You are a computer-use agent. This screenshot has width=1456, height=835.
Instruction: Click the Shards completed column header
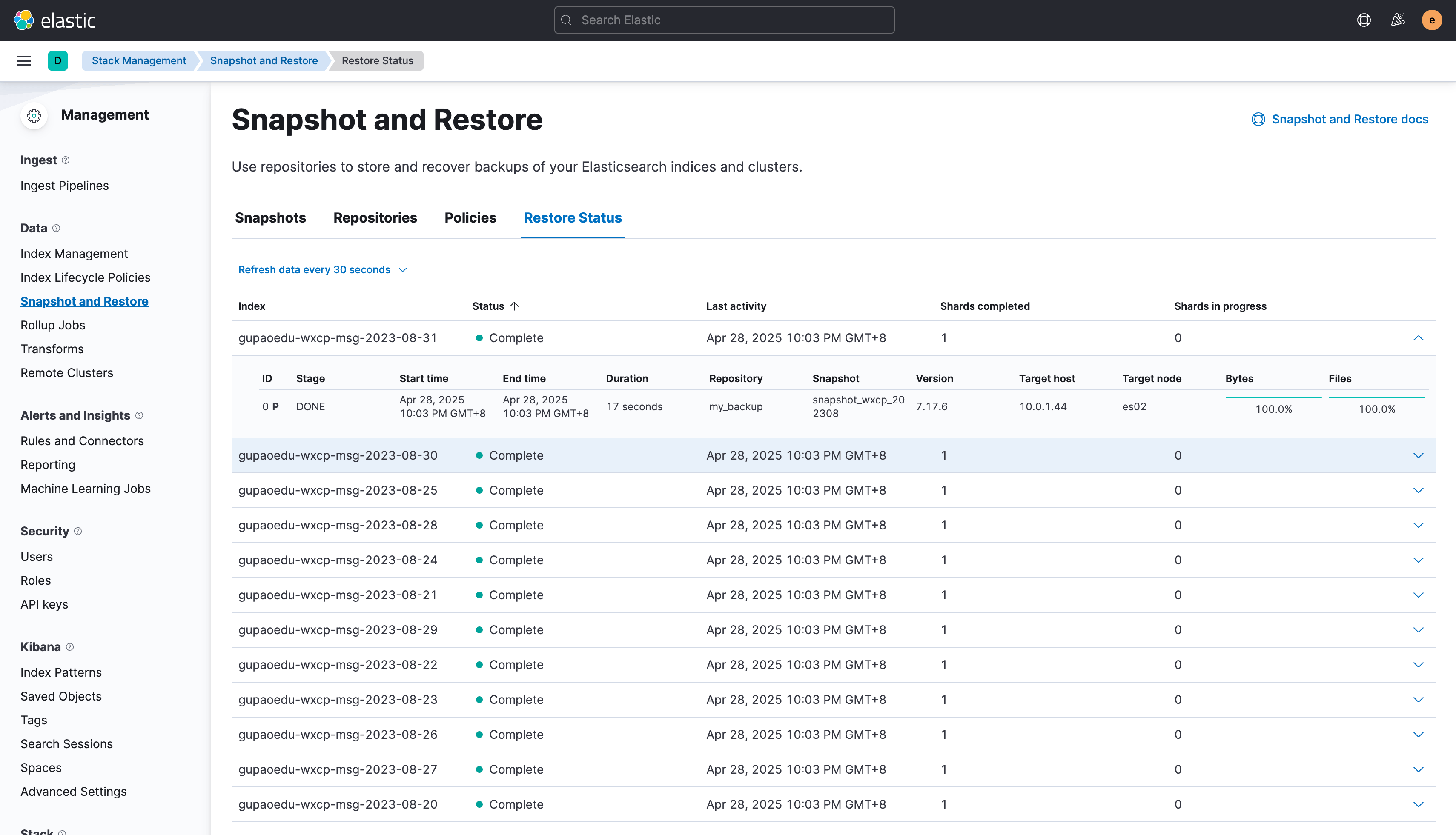point(985,306)
